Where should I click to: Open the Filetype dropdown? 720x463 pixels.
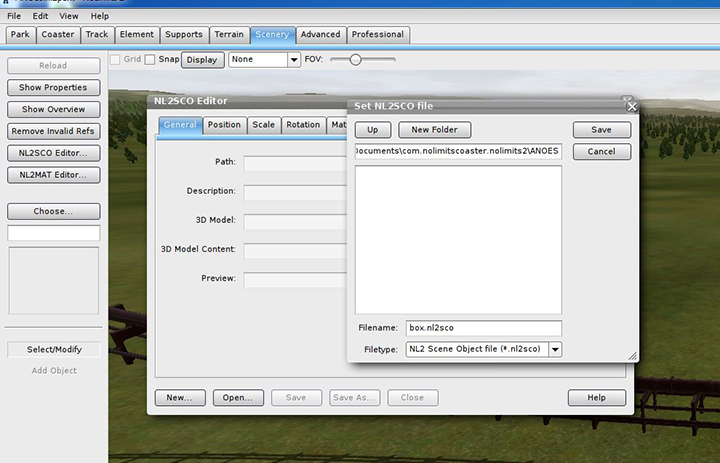pyautogui.click(x=555, y=349)
